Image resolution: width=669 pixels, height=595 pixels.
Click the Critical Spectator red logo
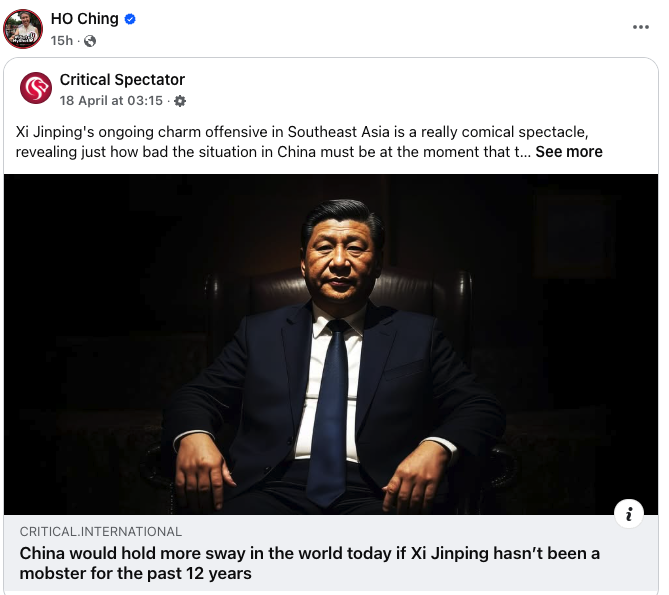(36, 88)
